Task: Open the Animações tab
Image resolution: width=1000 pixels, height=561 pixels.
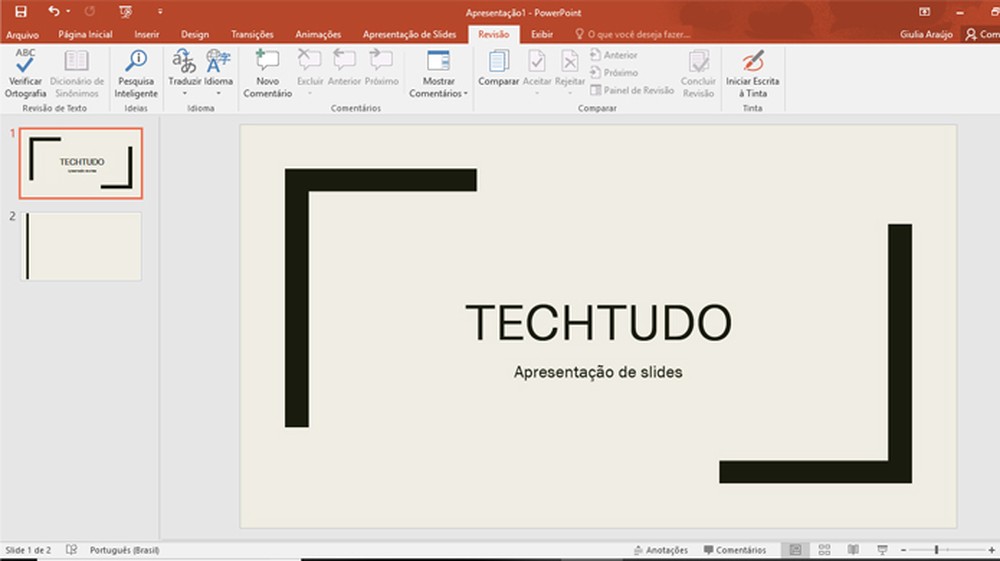Action: point(318,34)
